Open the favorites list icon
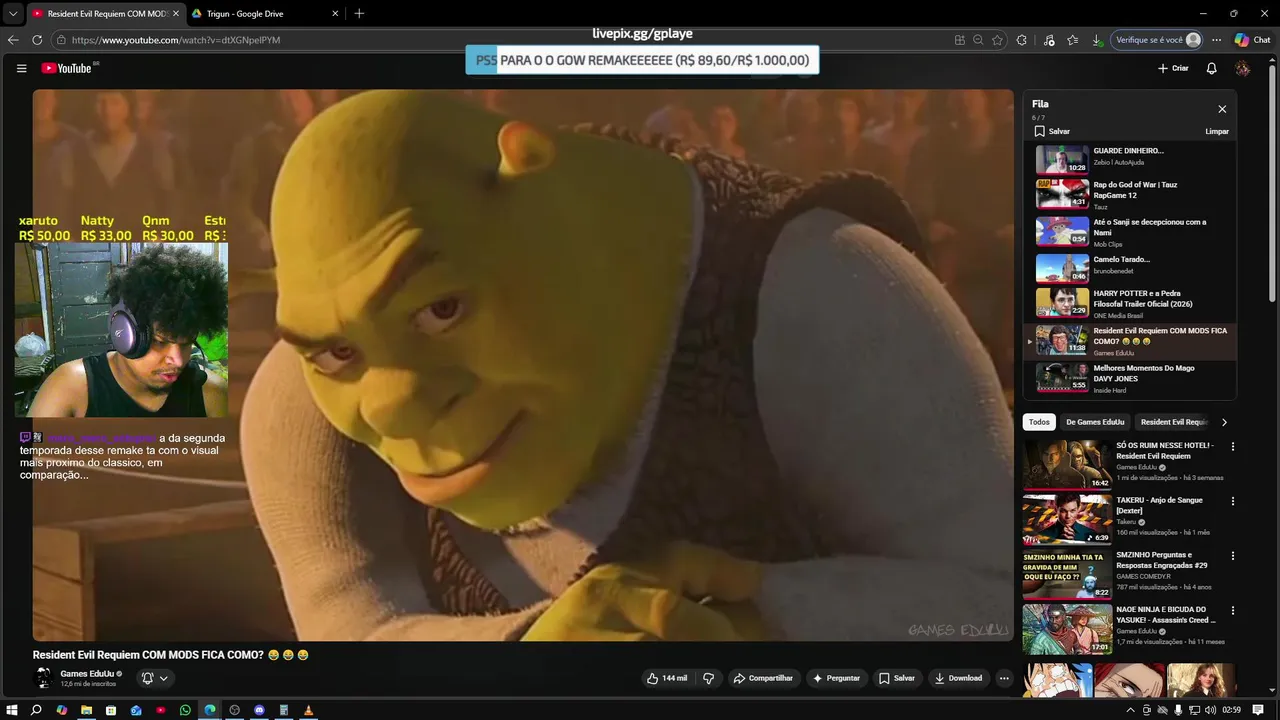Screen dimensions: 1280x720 [x=1073, y=40]
